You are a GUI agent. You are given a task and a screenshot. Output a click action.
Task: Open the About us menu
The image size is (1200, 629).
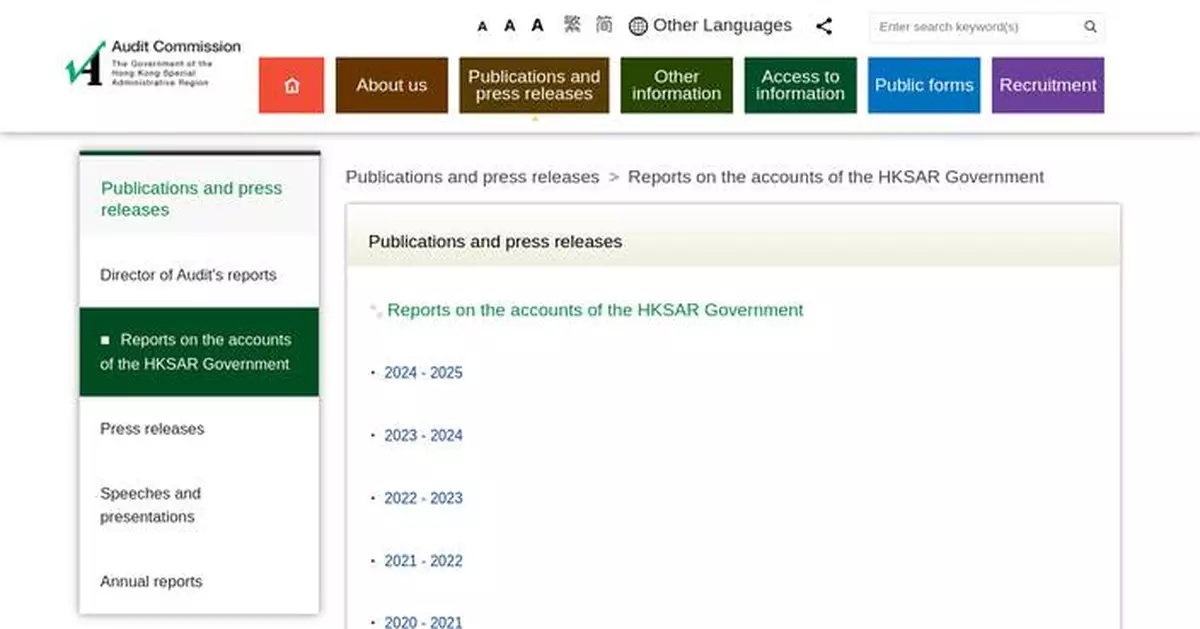pyautogui.click(x=392, y=85)
